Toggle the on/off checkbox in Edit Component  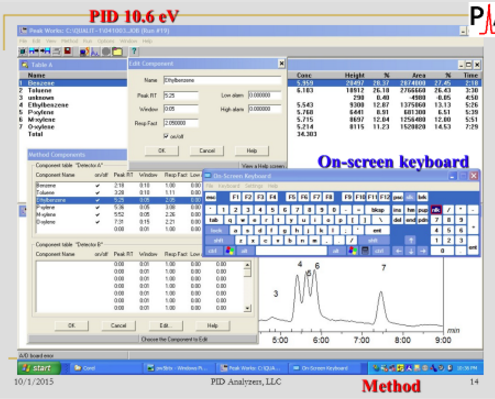click(166, 136)
